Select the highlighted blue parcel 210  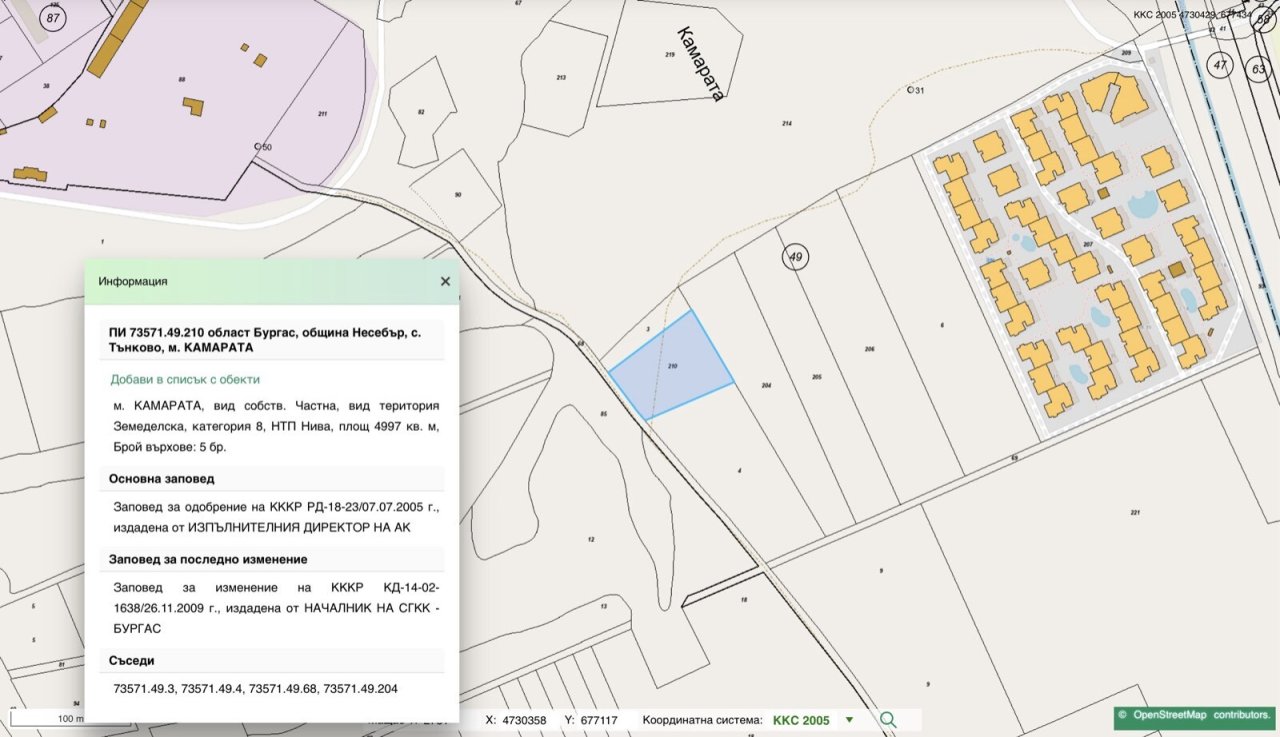(671, 366)
